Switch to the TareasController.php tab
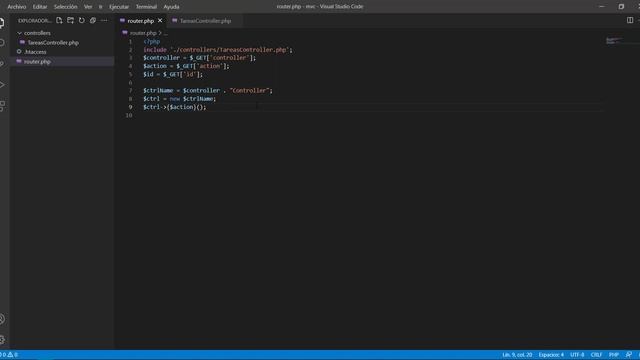Image resolution: width=640 pixels, height=360 pixels. [205, 21]
